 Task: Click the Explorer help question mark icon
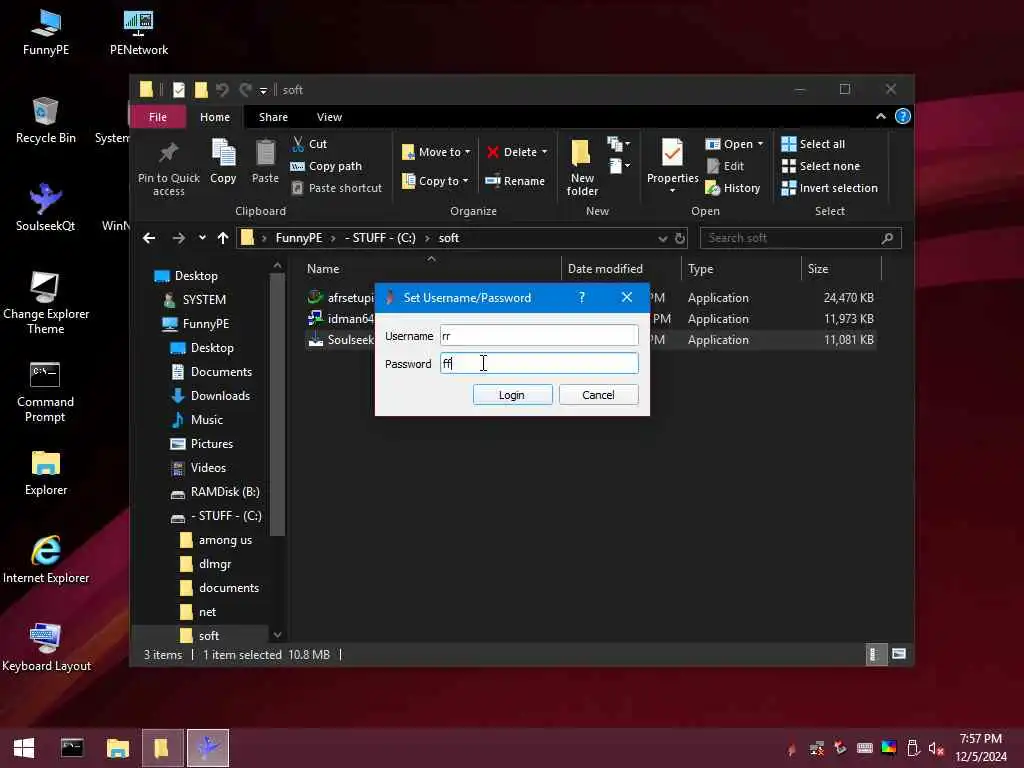coord(903,116)
